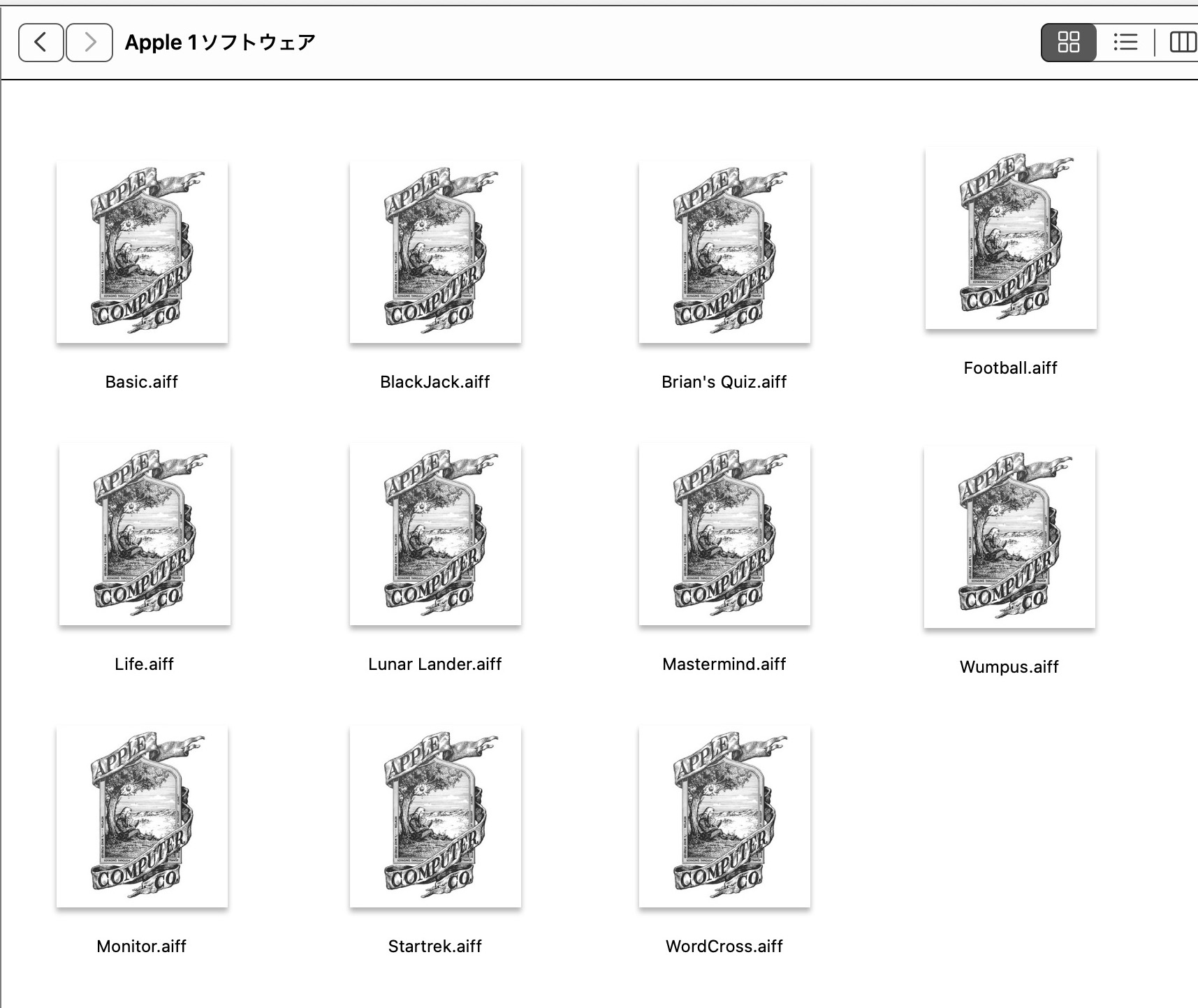
Task: Click the WordCross.aiff file name
Action: point(724,947)
